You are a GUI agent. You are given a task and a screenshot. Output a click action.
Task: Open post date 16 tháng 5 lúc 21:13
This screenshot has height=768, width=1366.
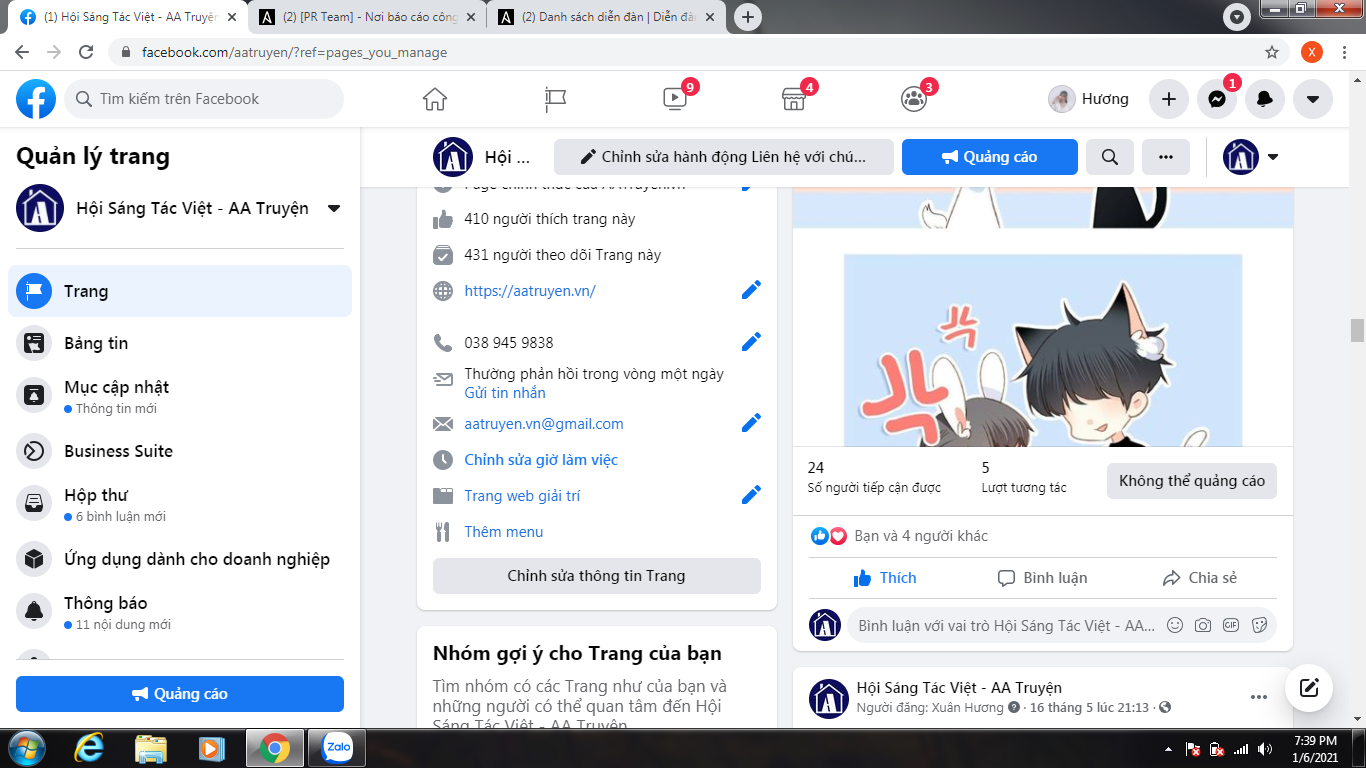(x=1091, y=708)
